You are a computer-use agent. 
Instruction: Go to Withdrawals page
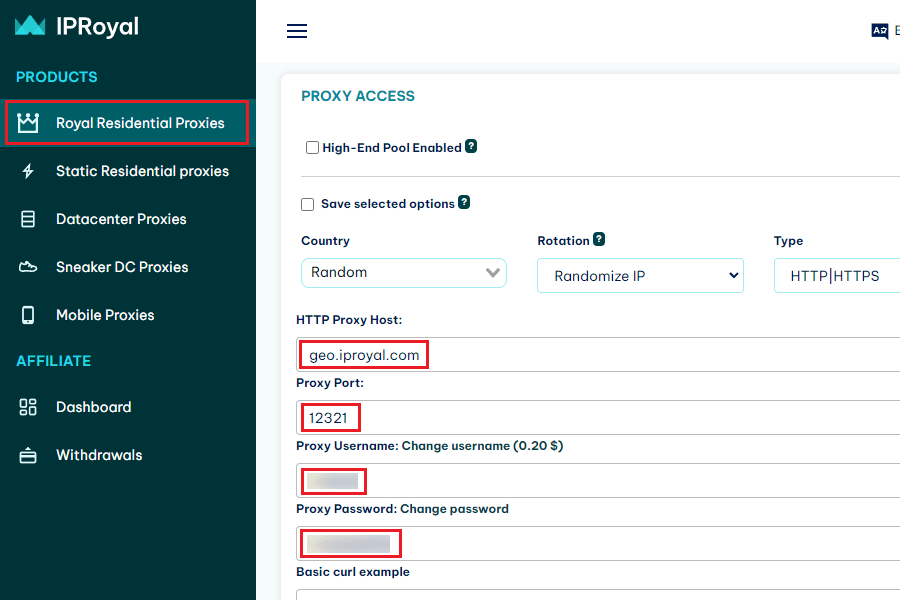click(x=127, y=455)
